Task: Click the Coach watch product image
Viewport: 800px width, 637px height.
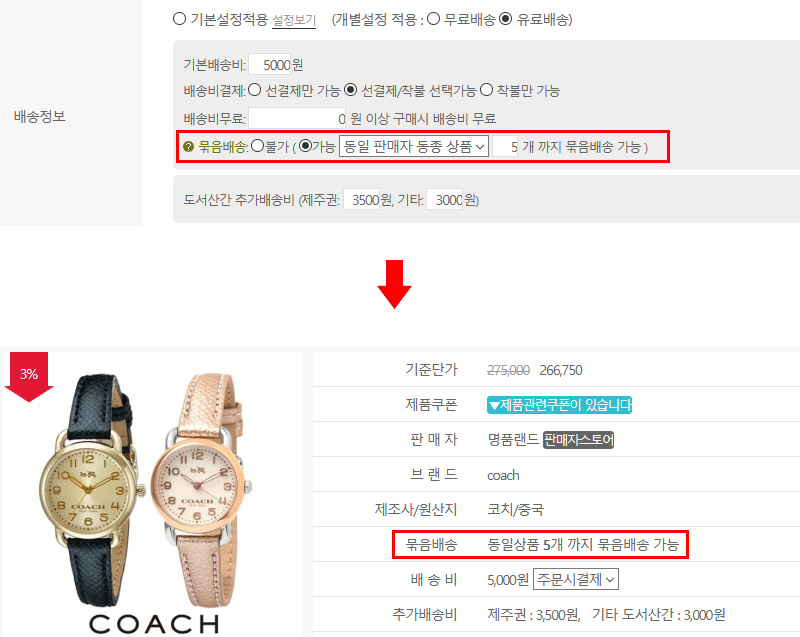Action: click(153, 494)
